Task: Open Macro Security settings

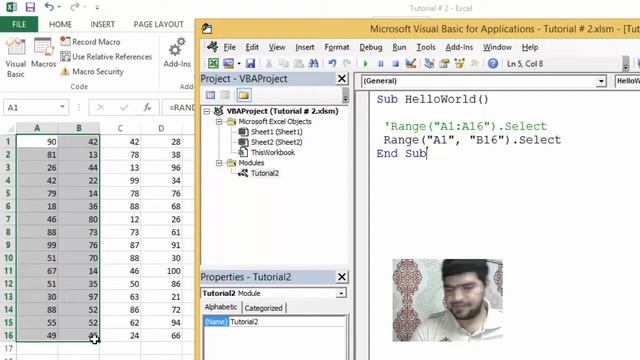Action: [x=92, y=71]
